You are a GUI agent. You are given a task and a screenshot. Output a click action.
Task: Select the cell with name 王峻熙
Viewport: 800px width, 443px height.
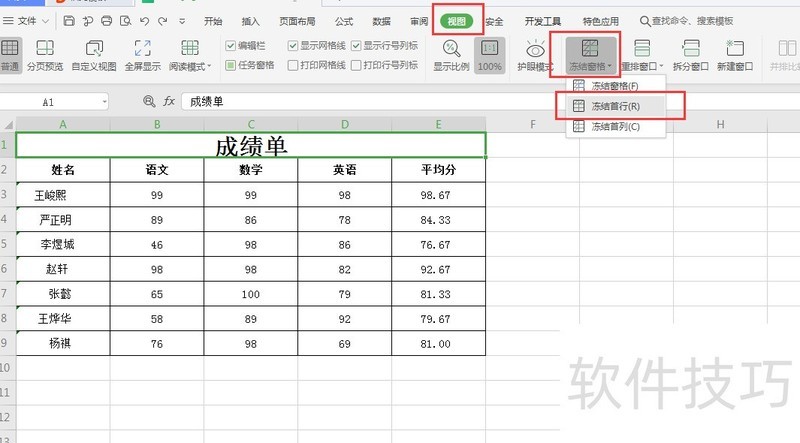pyautogui.click(x=63, y=194)
